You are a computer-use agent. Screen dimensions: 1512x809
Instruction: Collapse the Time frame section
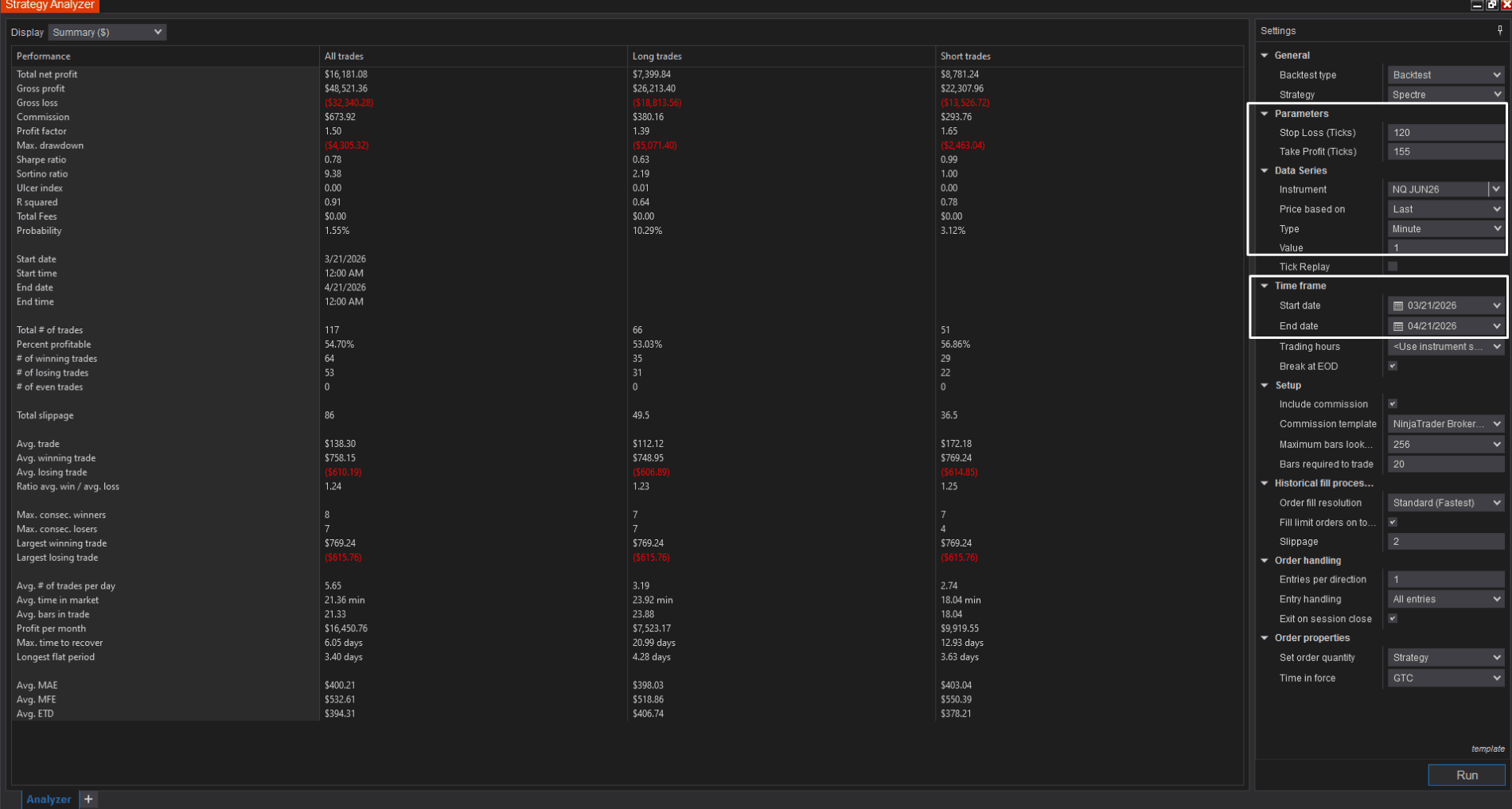(x=1265, y=286)
